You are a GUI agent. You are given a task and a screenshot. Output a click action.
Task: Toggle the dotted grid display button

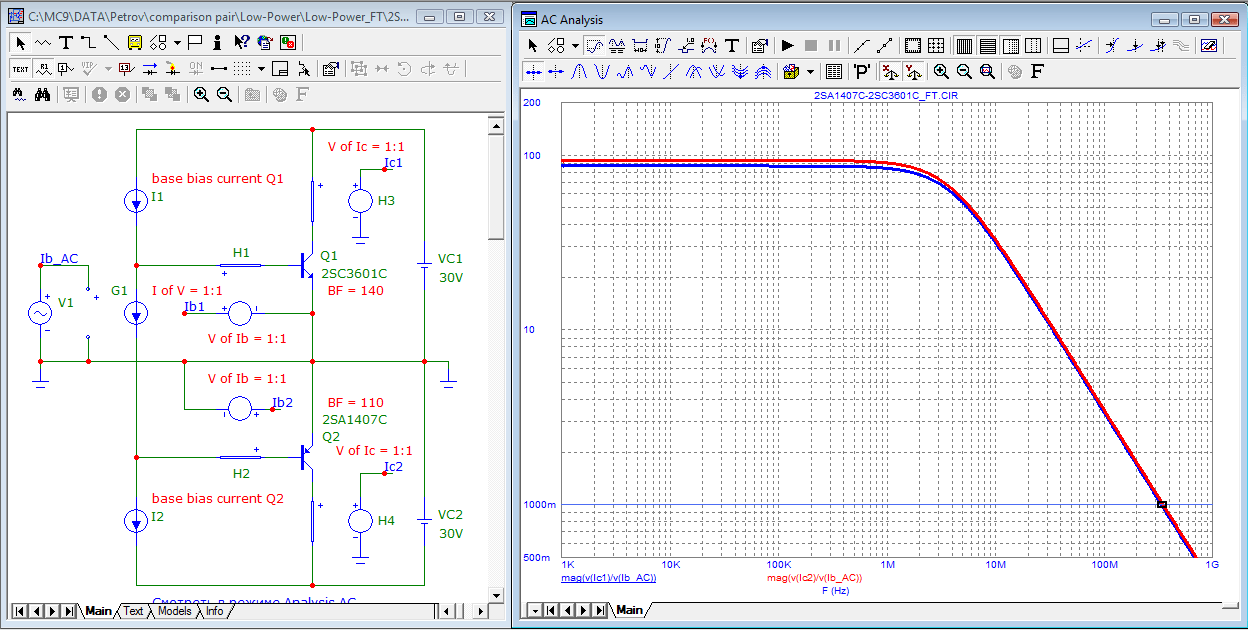(x=241, y=69)
